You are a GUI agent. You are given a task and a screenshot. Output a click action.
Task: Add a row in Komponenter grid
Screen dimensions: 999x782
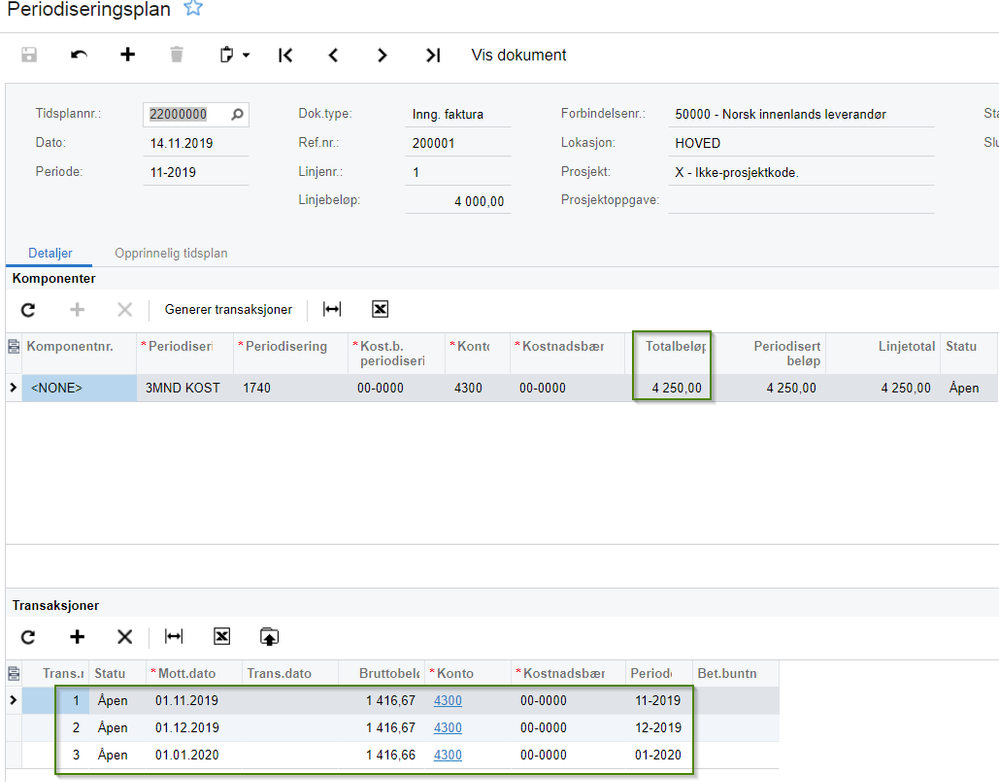pos(77,310)
